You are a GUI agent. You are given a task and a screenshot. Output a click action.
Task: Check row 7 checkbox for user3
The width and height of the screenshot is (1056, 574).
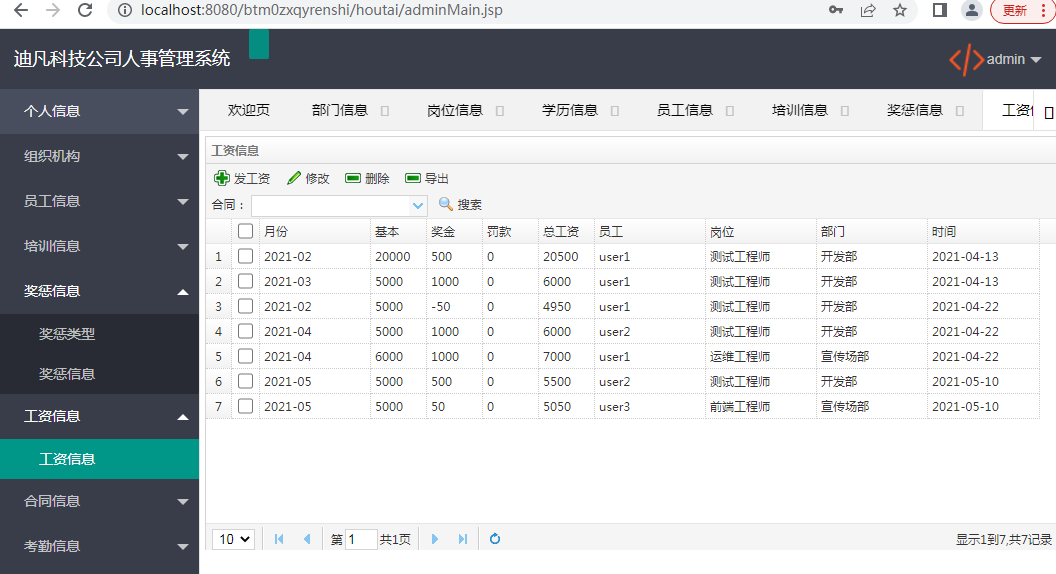(245, 406)
